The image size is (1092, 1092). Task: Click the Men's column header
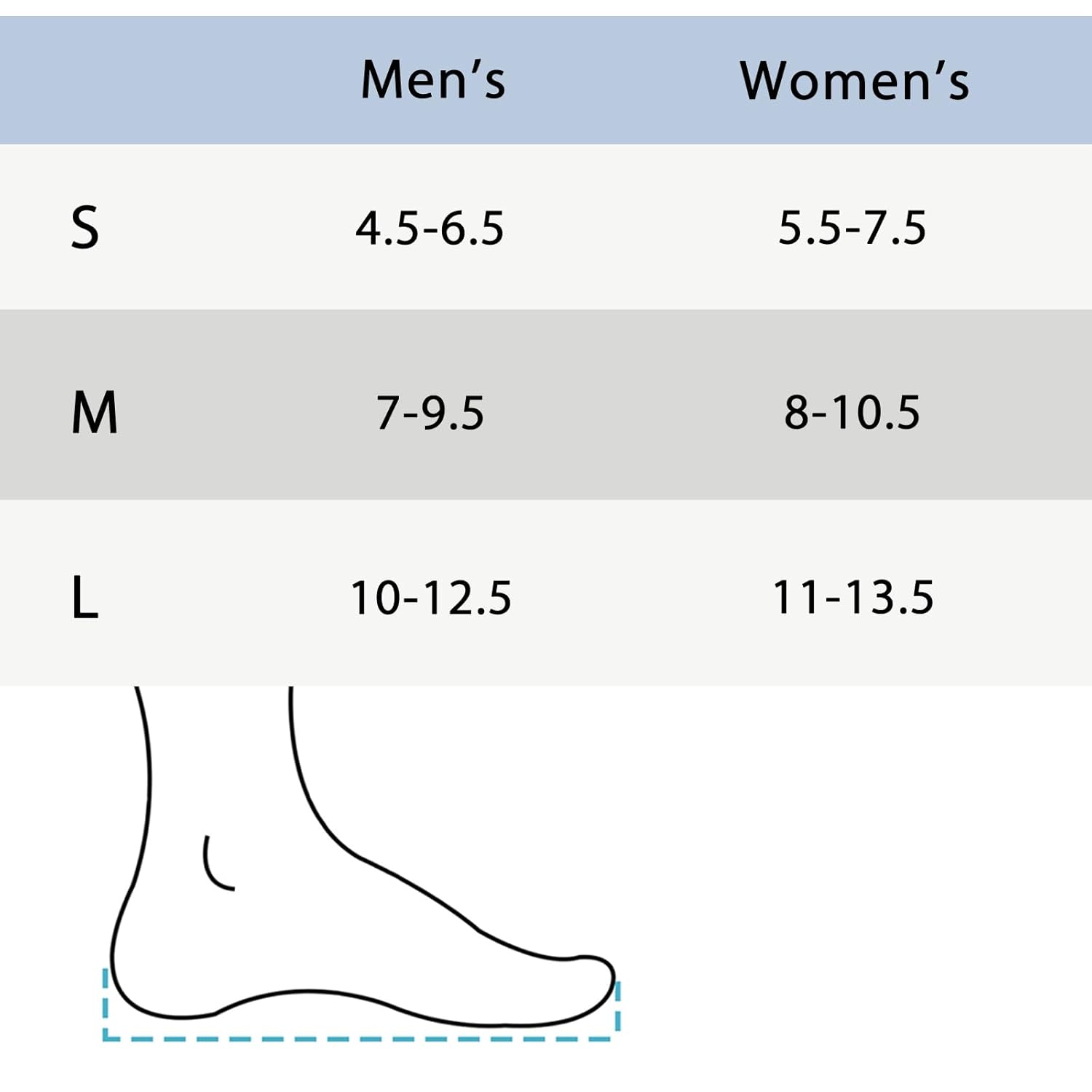click(432, 79)
